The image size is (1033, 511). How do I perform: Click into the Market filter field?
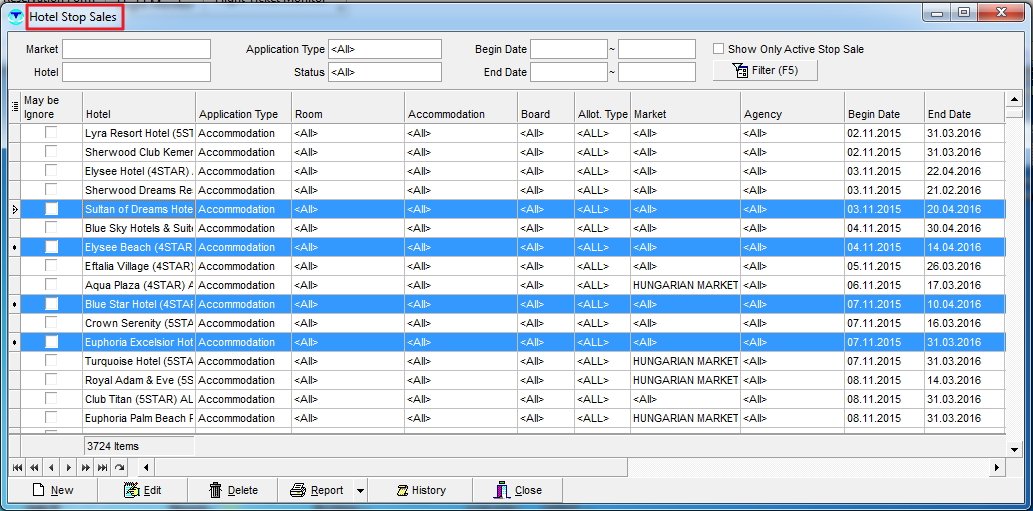136,49
